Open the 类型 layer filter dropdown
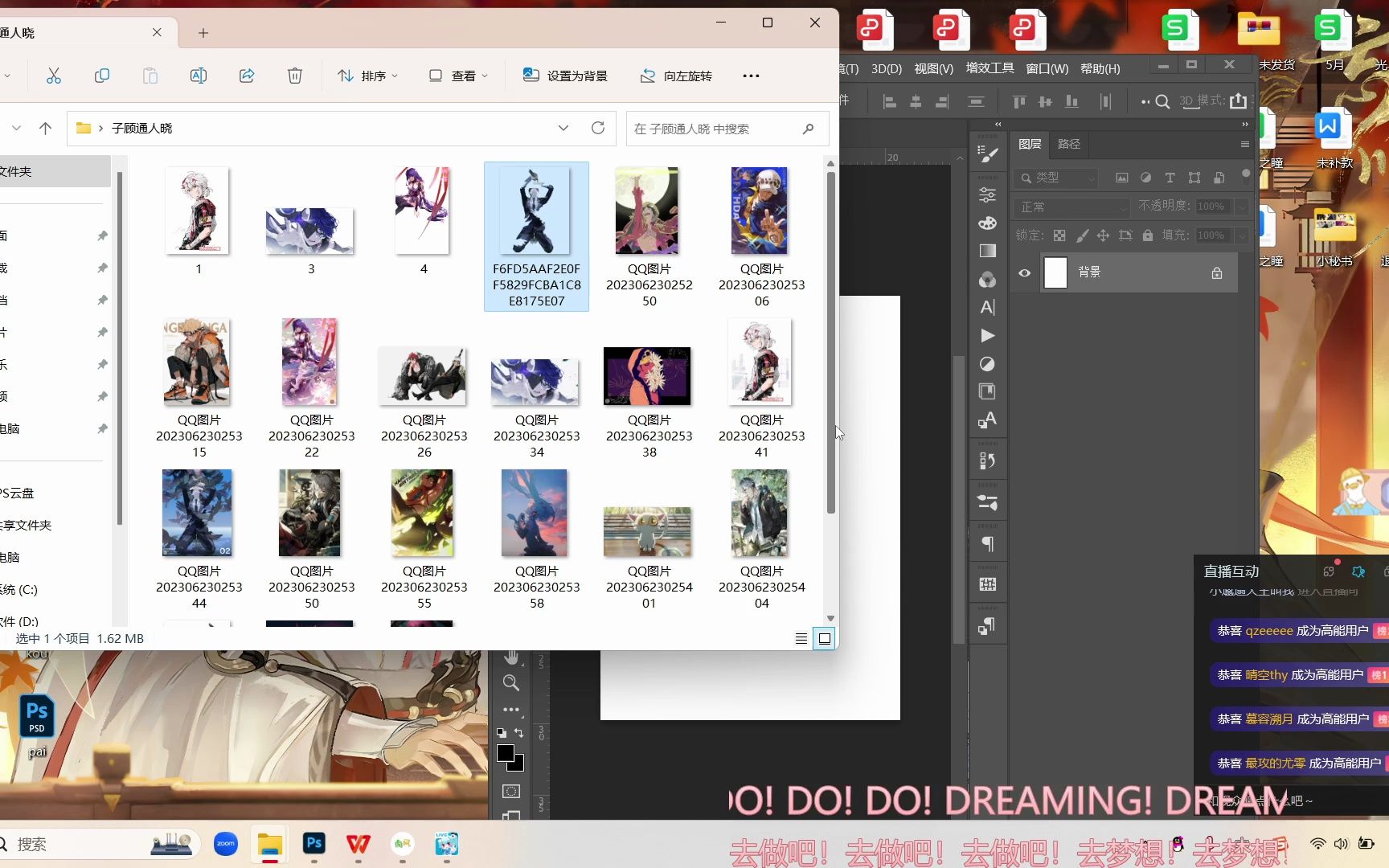The width and height of the screenshot is (1389, 868). [x=1056, y=178]
